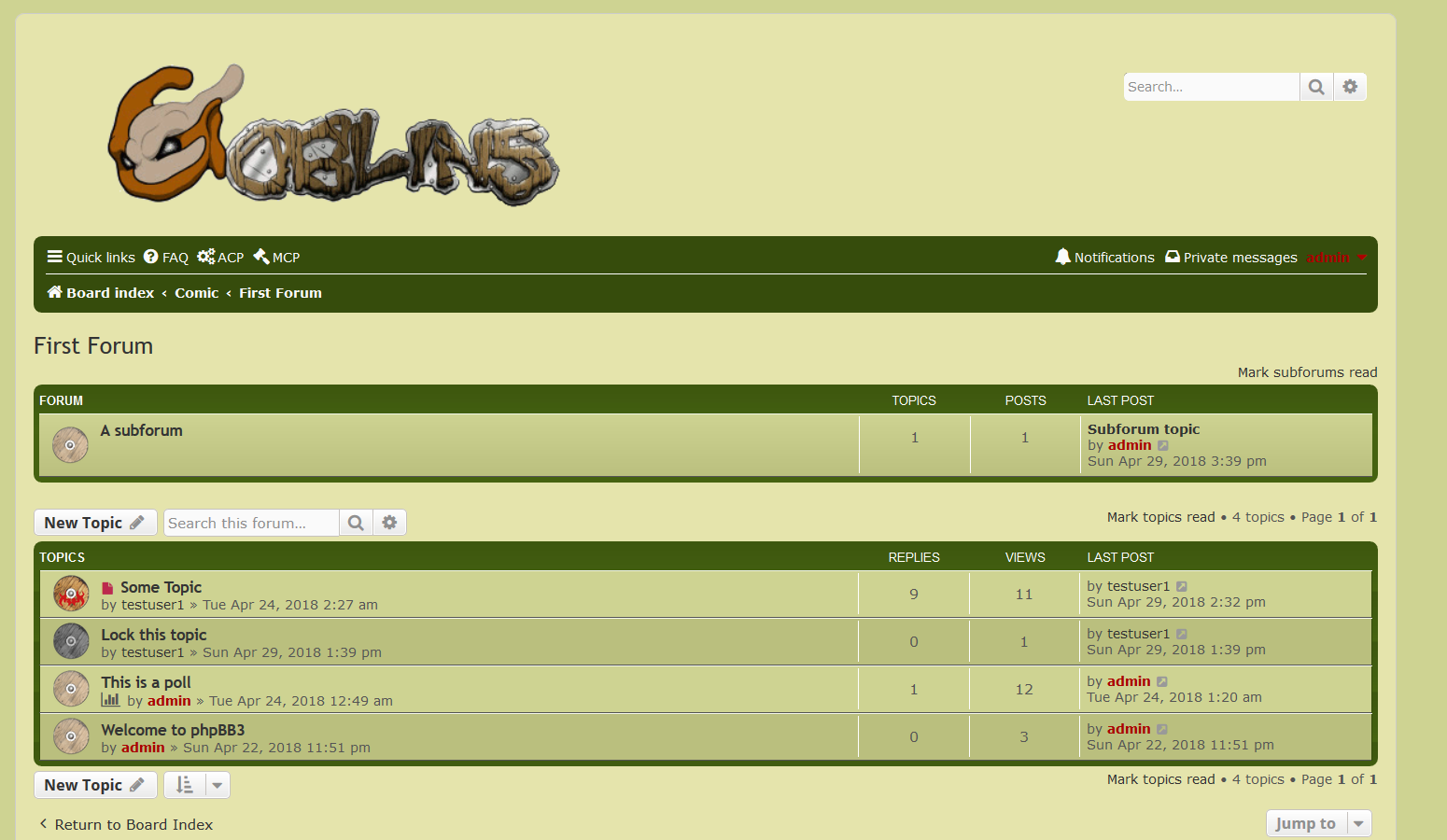Click bottom Mark topics read link
This screenshot has height=840, width=1447.
1161,779
